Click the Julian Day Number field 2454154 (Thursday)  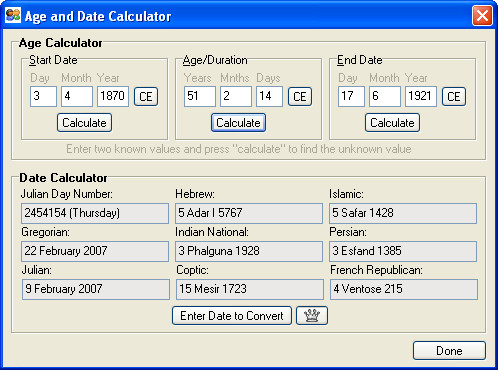point(95,213)
